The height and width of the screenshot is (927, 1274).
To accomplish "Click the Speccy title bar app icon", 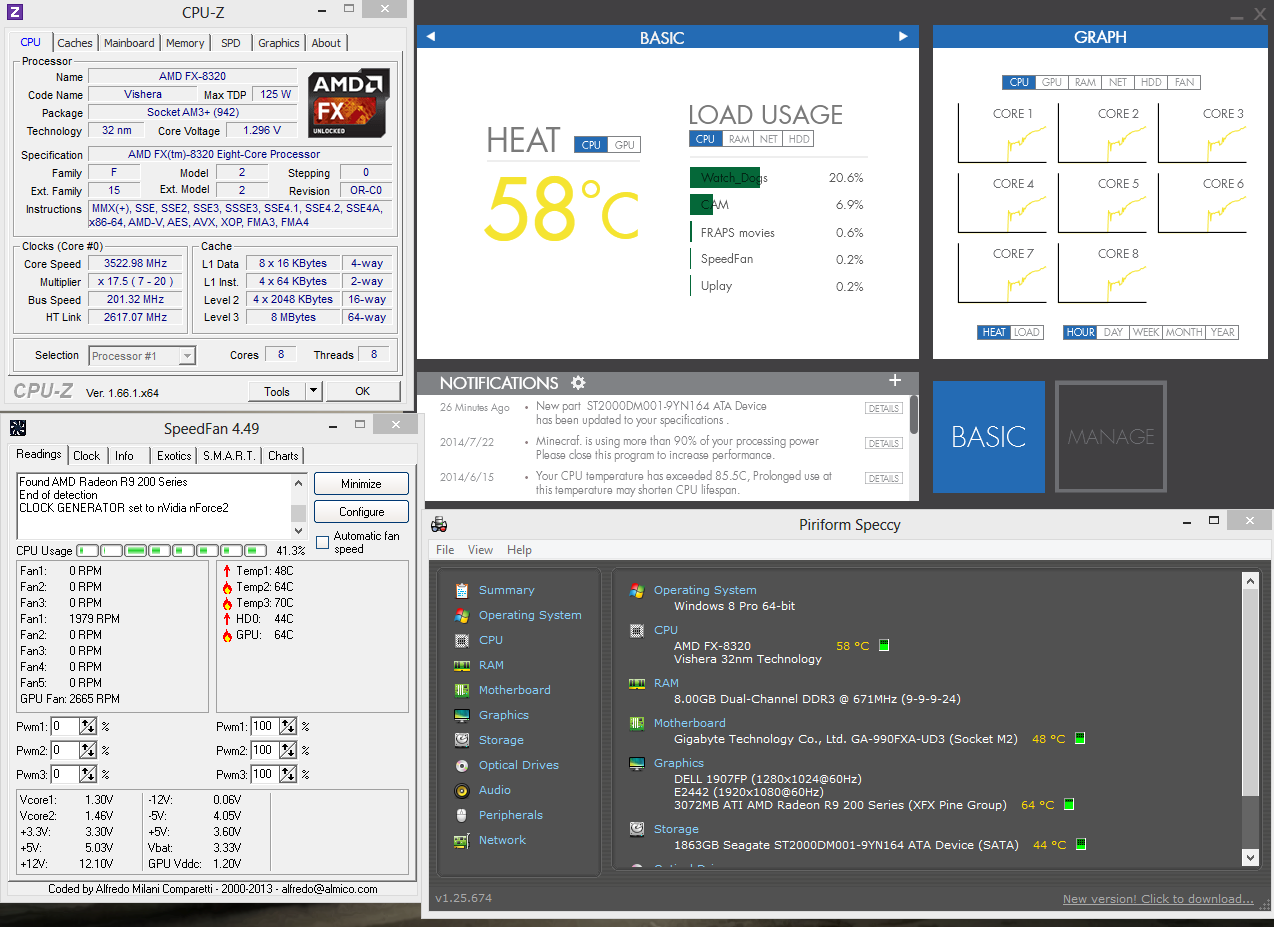I will (439, 524).
